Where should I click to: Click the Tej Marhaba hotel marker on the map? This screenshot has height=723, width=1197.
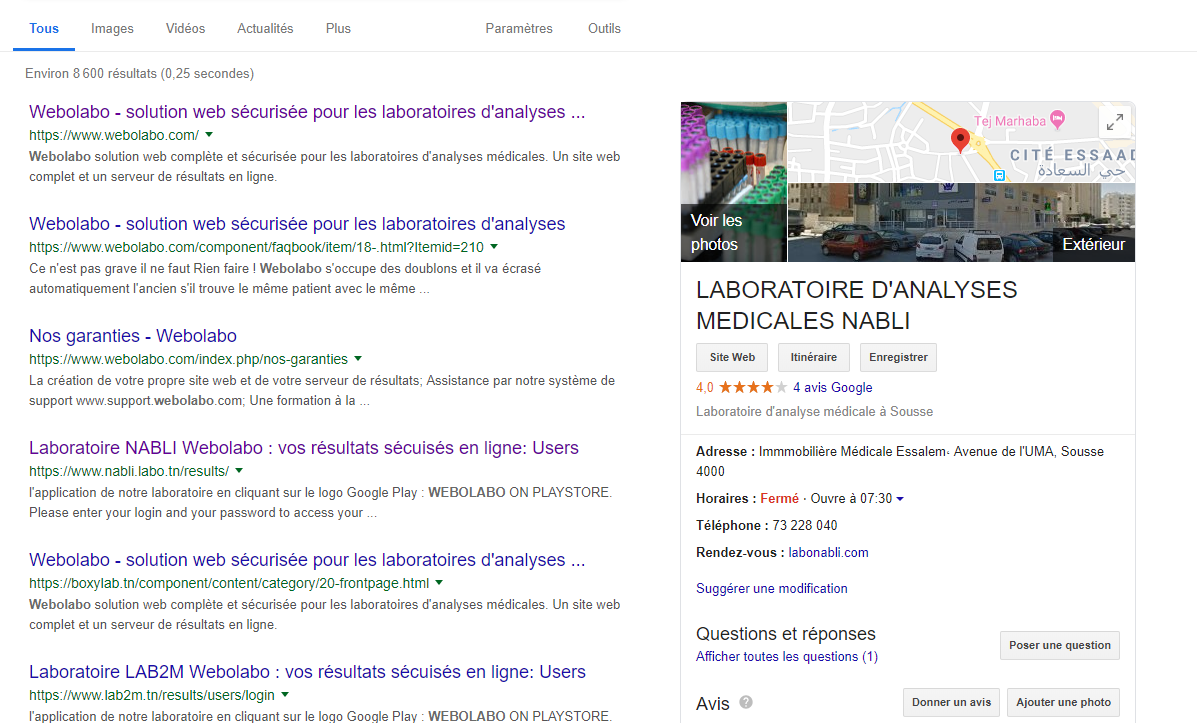click(1057, 118)
